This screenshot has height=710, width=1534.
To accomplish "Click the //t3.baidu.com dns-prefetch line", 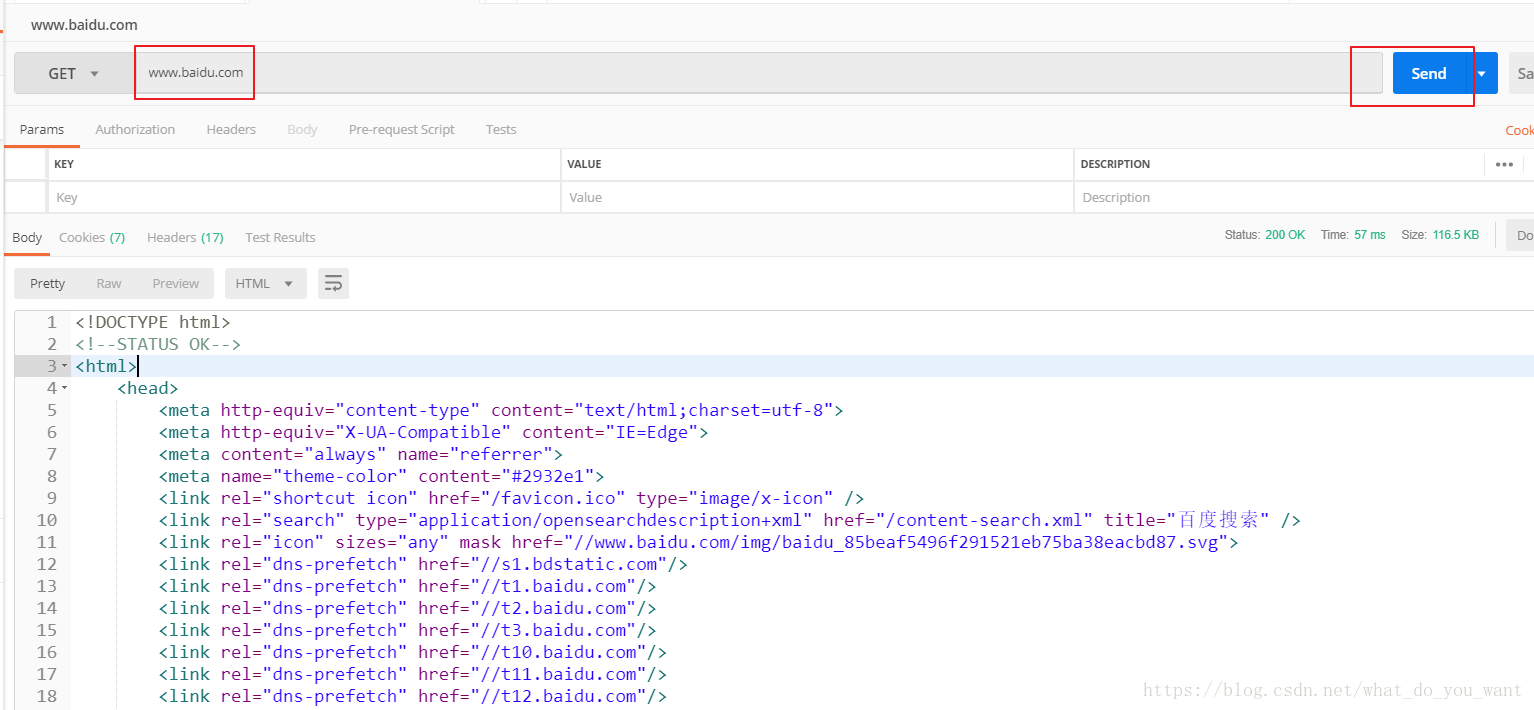I will coord(407,630).
